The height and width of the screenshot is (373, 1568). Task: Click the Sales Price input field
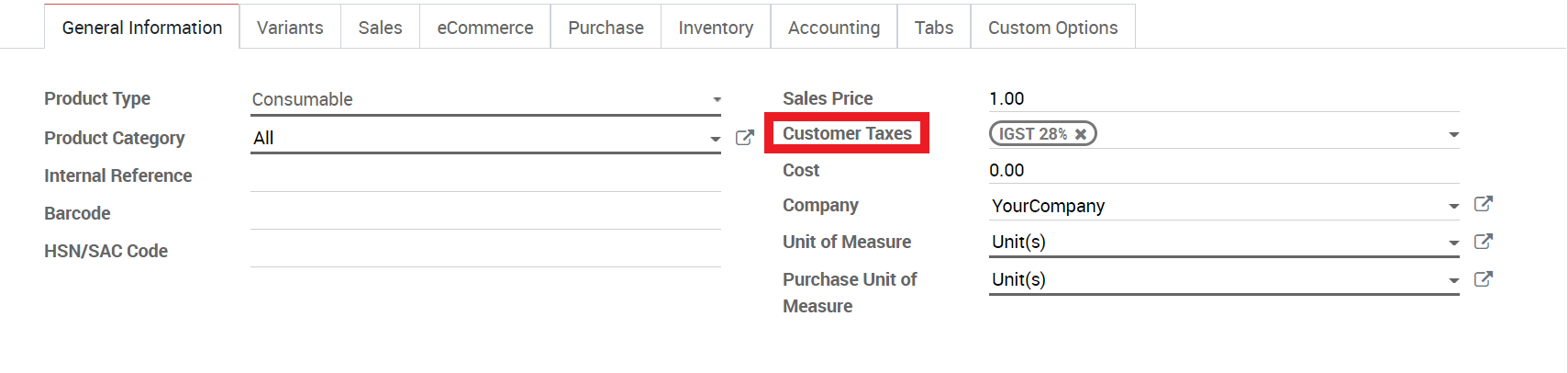pyautogui.click(x=1224, y=98)
